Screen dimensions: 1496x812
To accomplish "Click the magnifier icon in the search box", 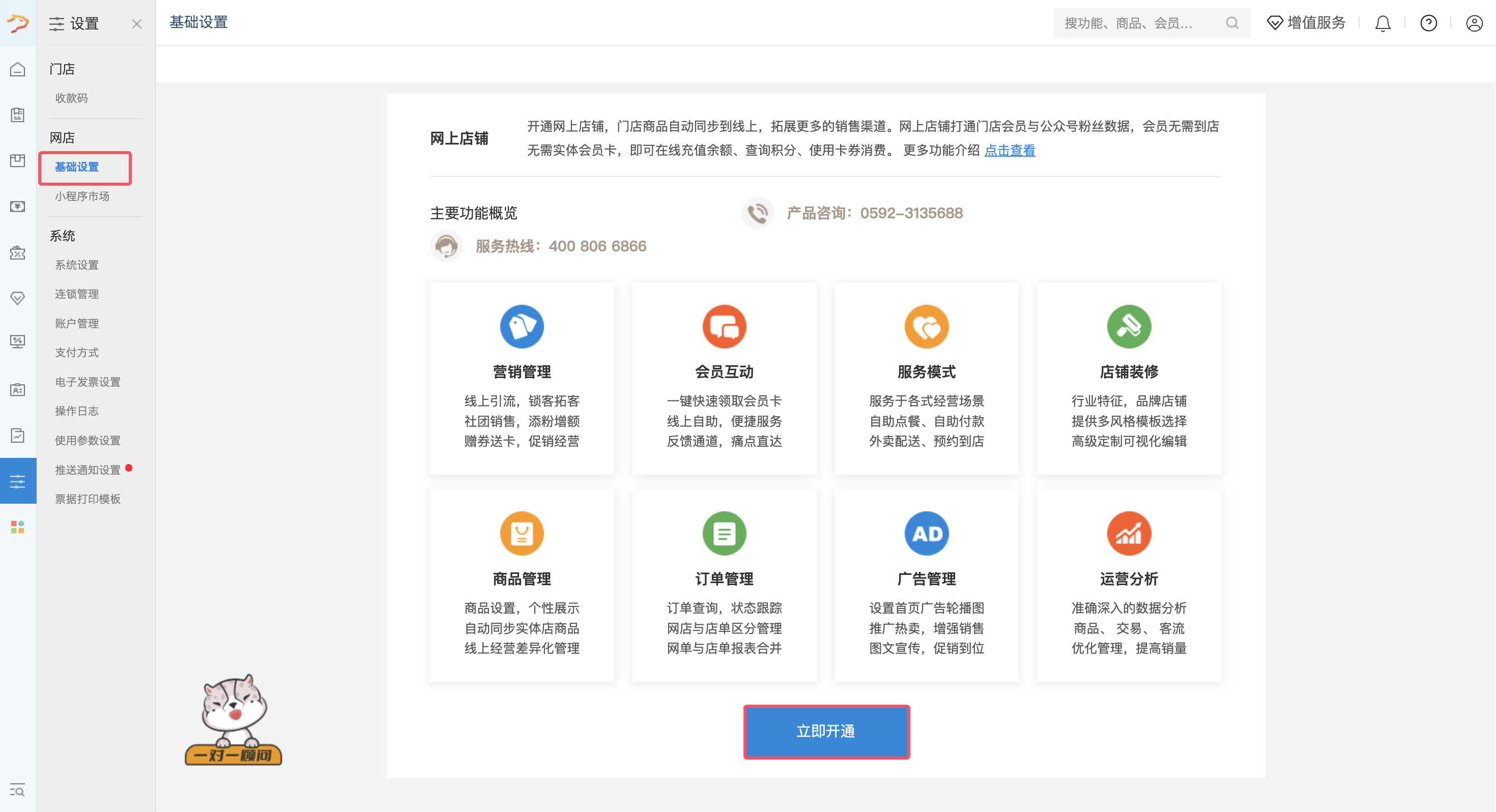I will [1231, 23].
